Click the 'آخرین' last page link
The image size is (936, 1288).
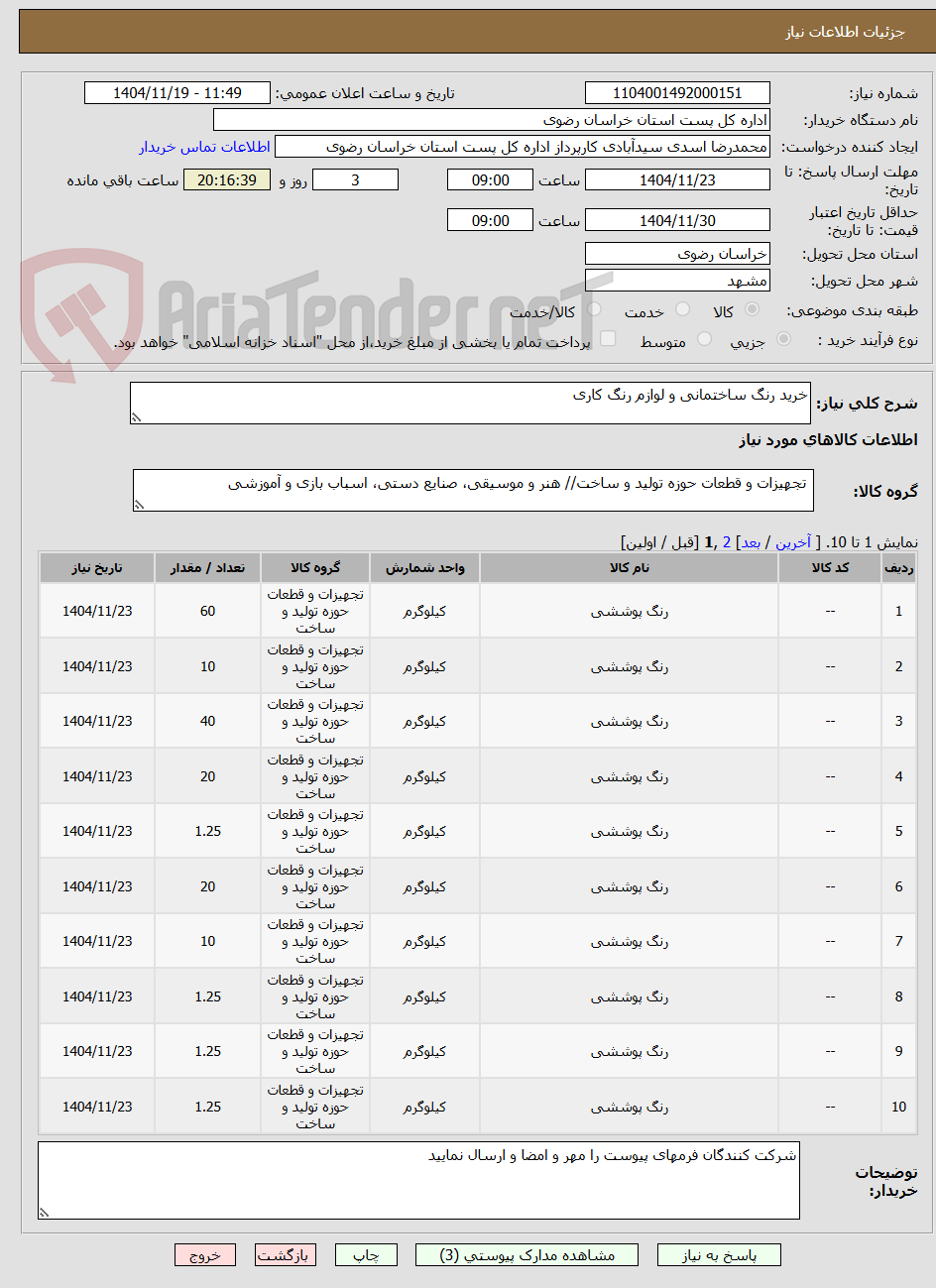tap(793, 542)
